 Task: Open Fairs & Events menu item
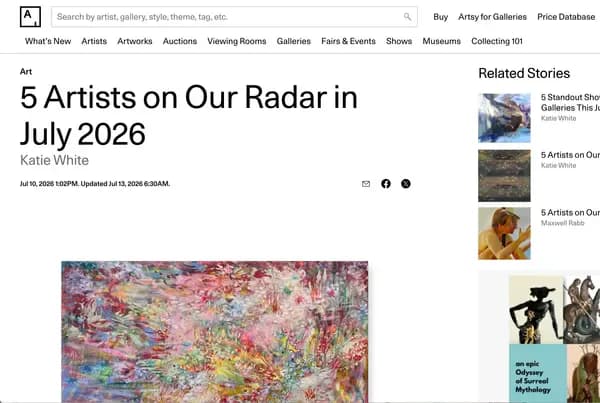[348, 41]
